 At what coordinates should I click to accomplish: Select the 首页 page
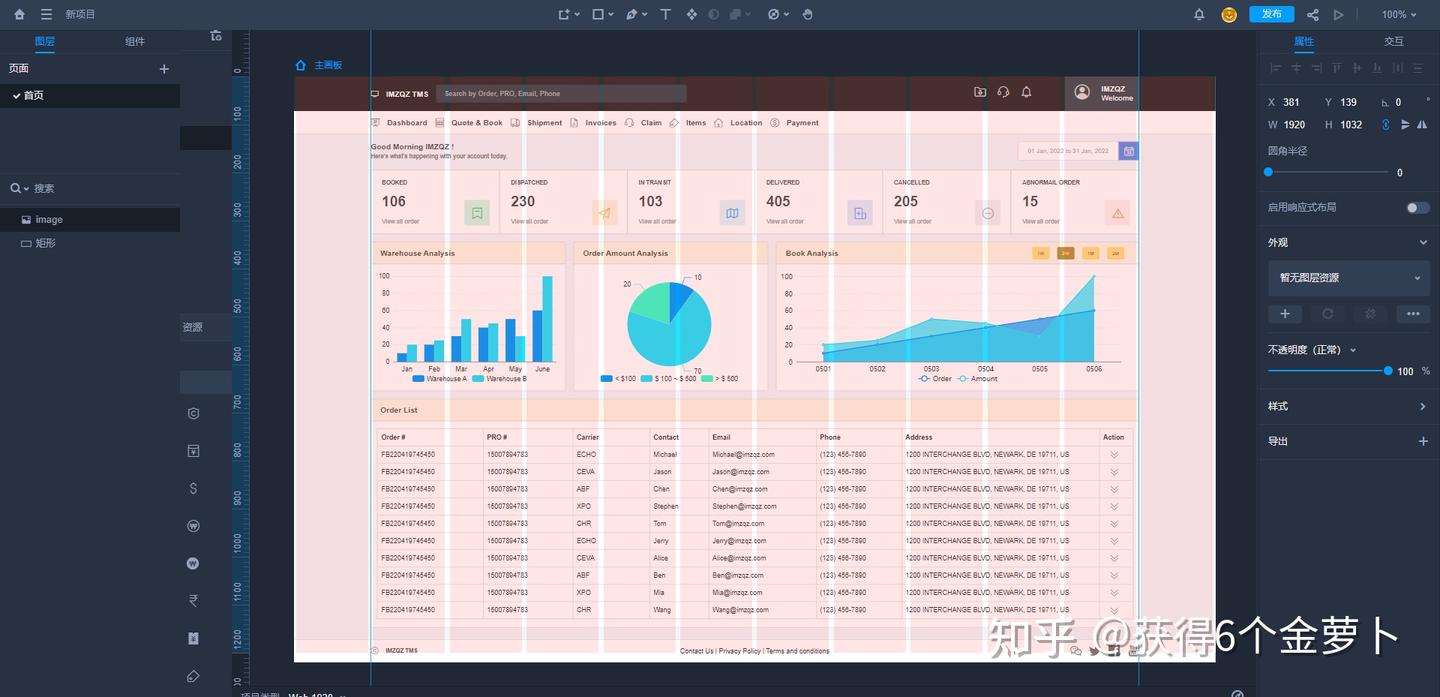(90, 95)
